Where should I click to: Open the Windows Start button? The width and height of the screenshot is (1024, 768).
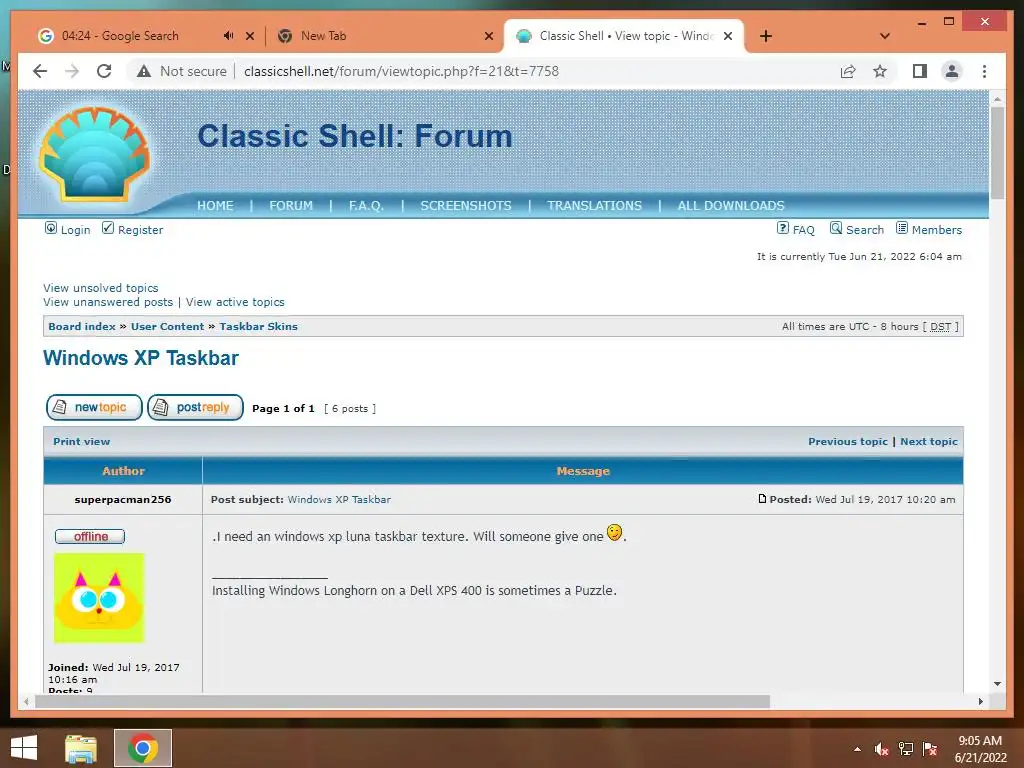24,748
